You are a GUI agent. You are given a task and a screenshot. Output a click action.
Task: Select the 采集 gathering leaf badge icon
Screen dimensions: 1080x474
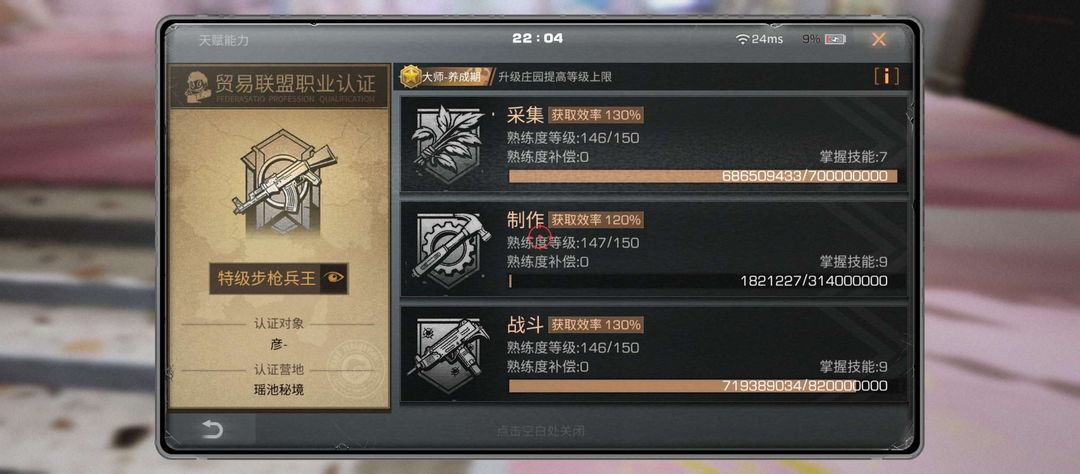pos(448,144)
